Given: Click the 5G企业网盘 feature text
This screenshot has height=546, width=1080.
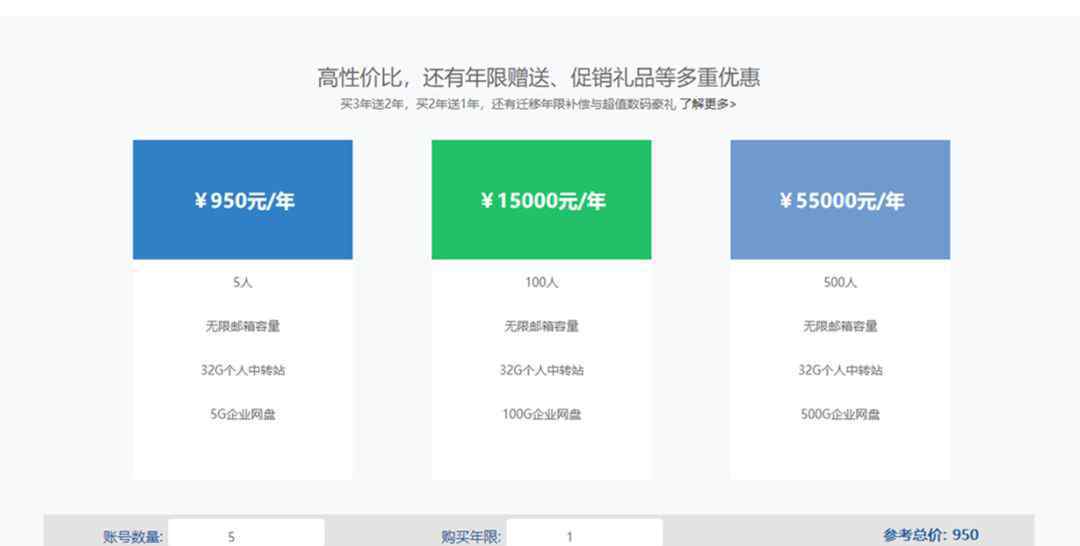Looking at the screenshot, I should 242,414.
